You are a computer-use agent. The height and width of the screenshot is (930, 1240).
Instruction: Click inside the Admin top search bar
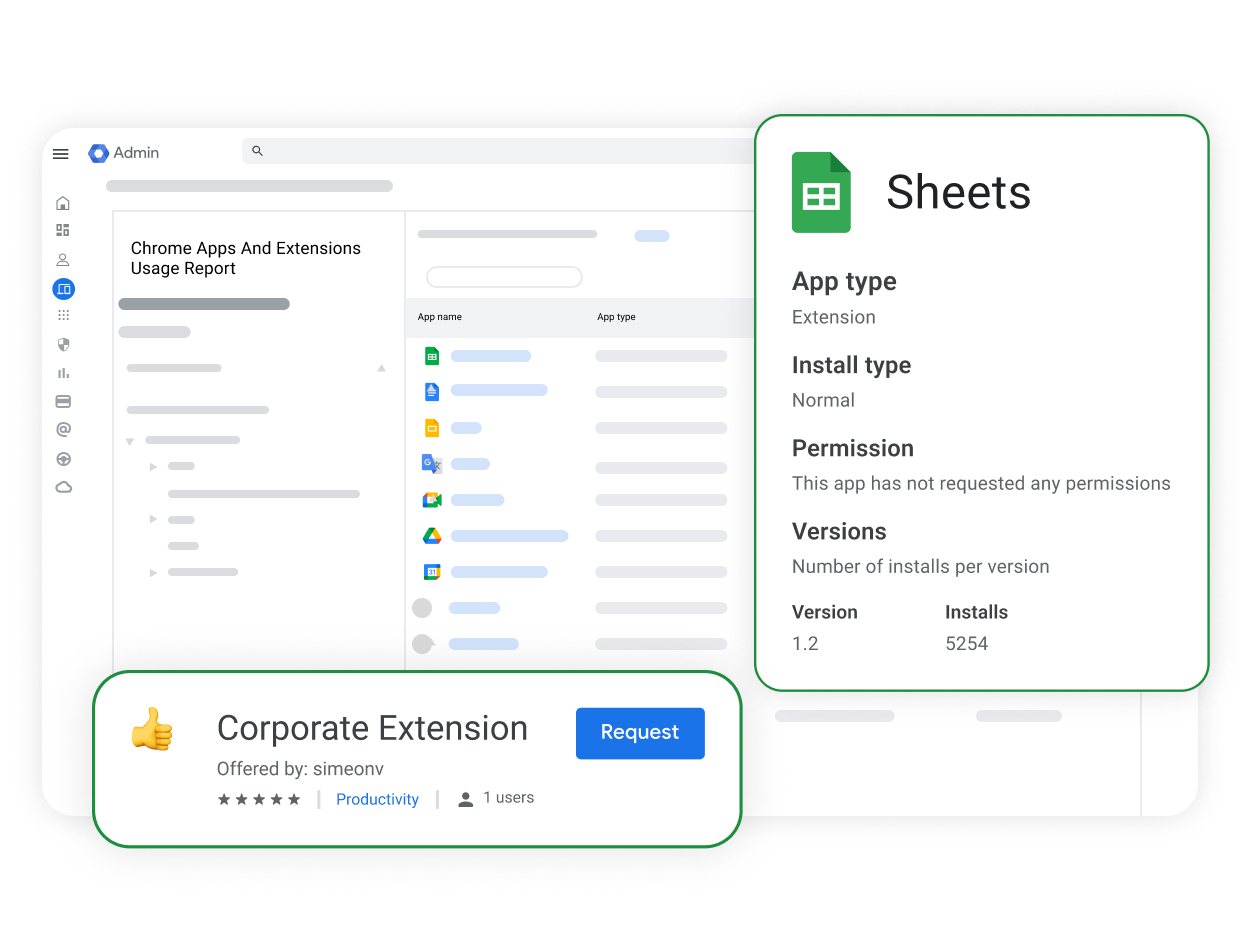tap(500, 151)
